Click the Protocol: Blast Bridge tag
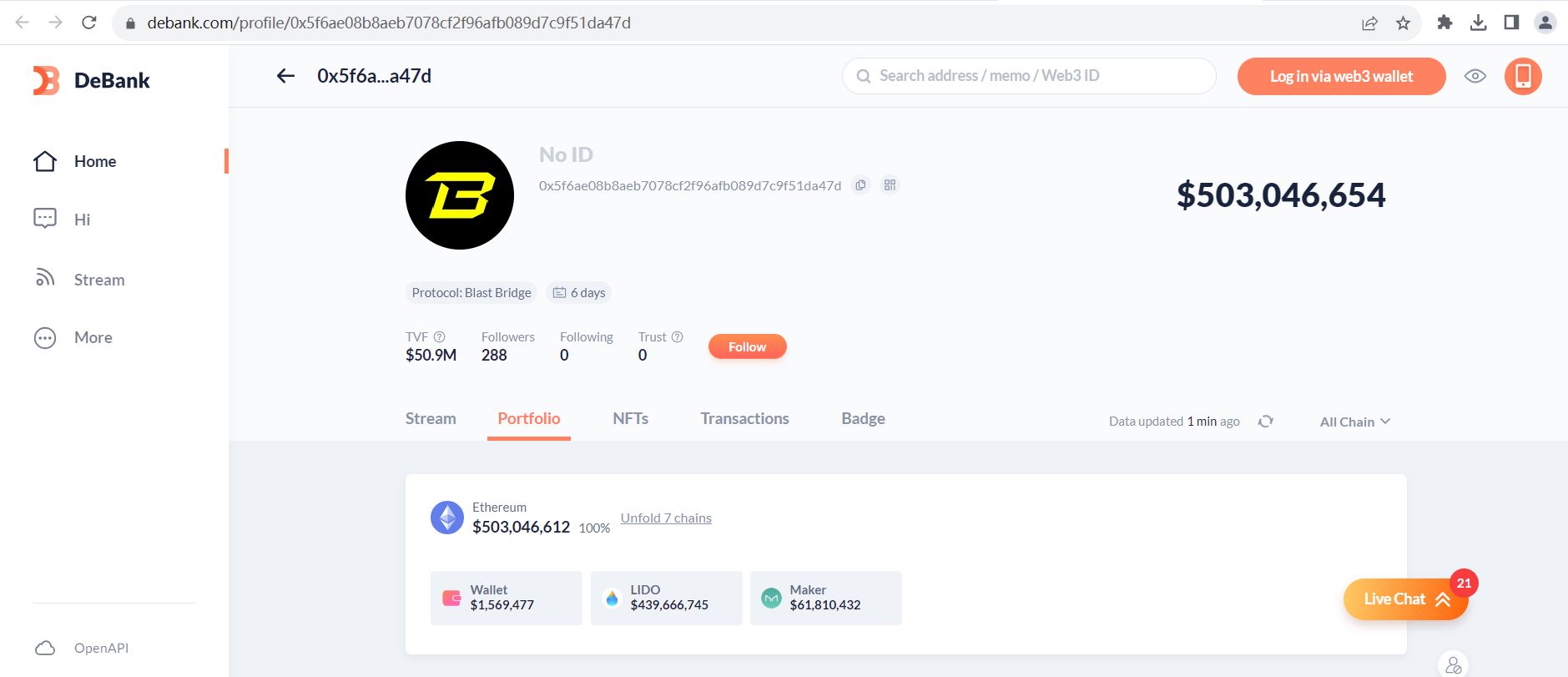This screenshot has height=677, width=1568. (x=471, y=293)
